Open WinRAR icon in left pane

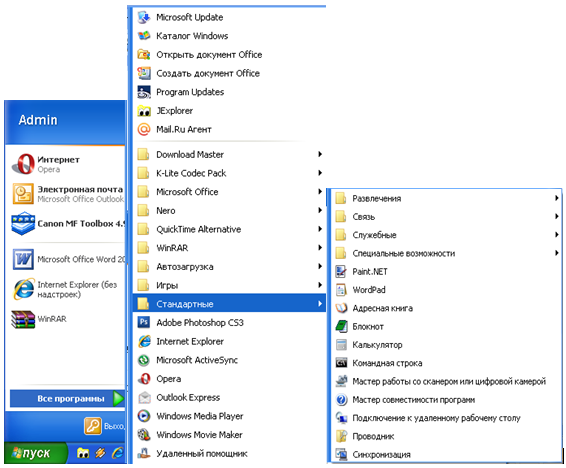click(23, 319)
